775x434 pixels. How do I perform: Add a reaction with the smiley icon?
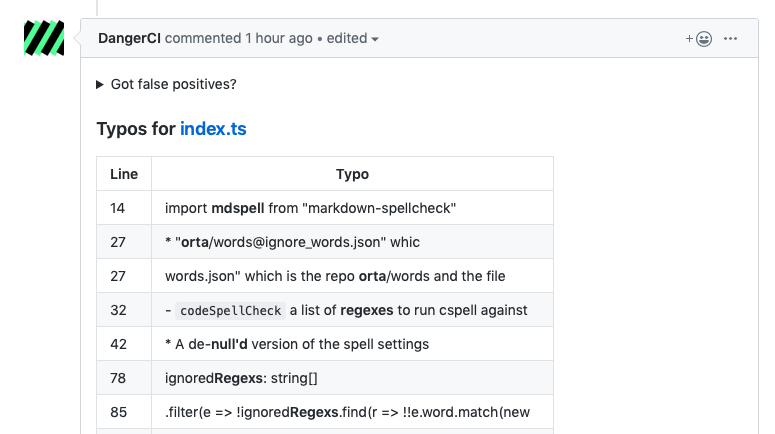(x=699, y=39)
